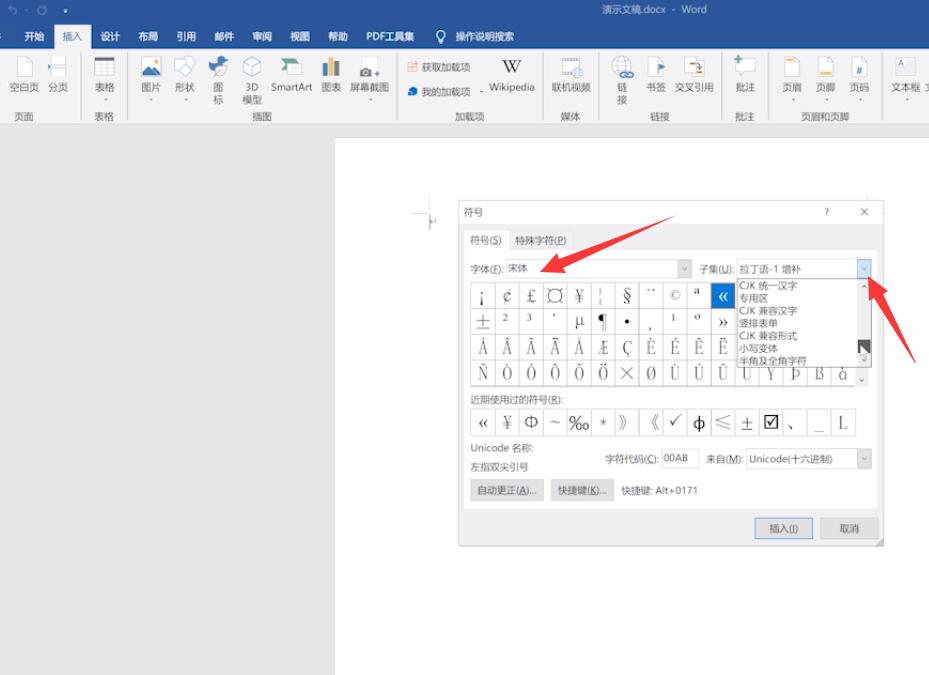929x675 pixels.
Task: Take a screenshot (屏幕截图)
Action: [x=369, y=78]
